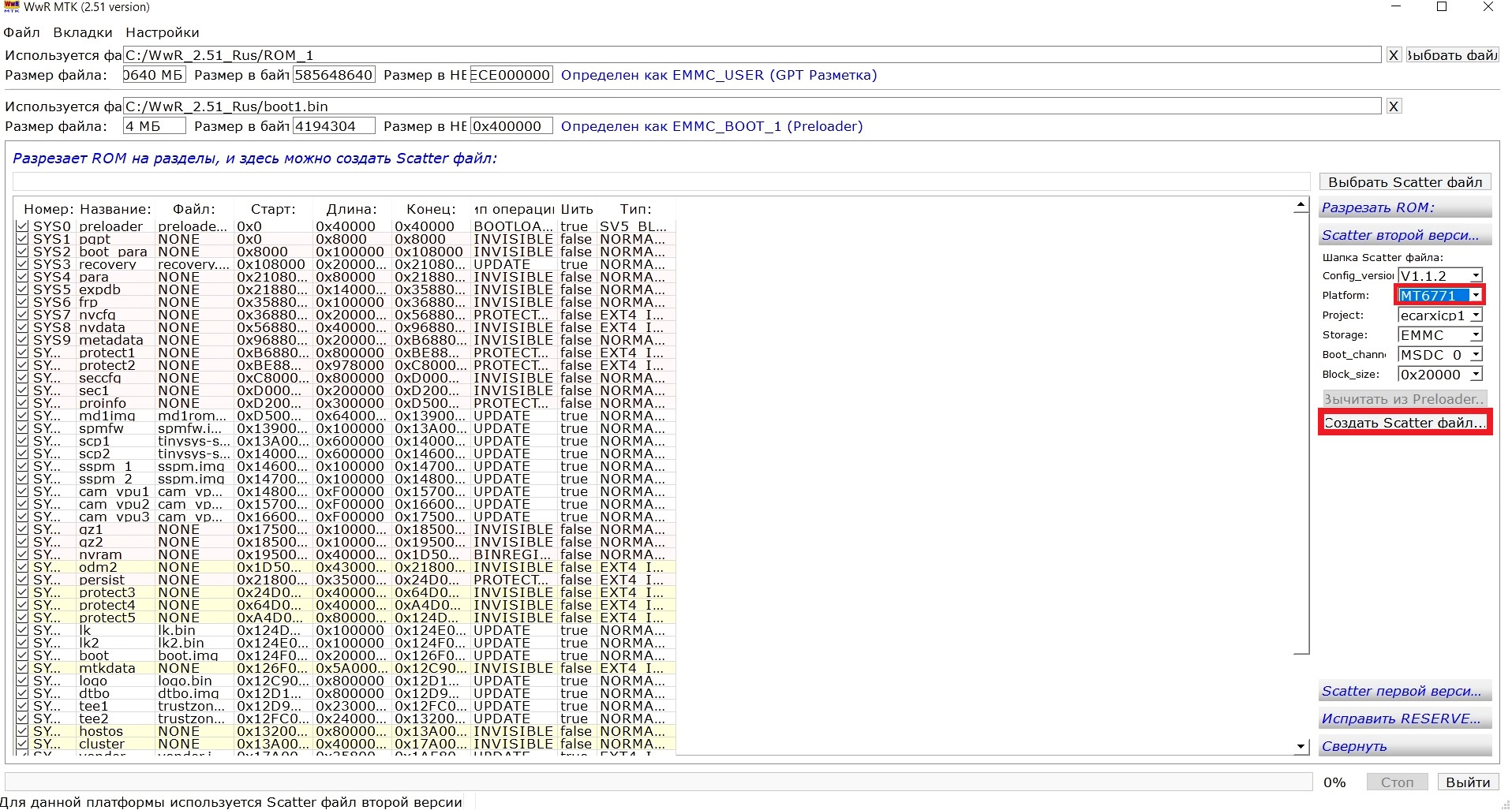Click the ROM_1 file path input field
The image size is (1512, 810).
752,55
